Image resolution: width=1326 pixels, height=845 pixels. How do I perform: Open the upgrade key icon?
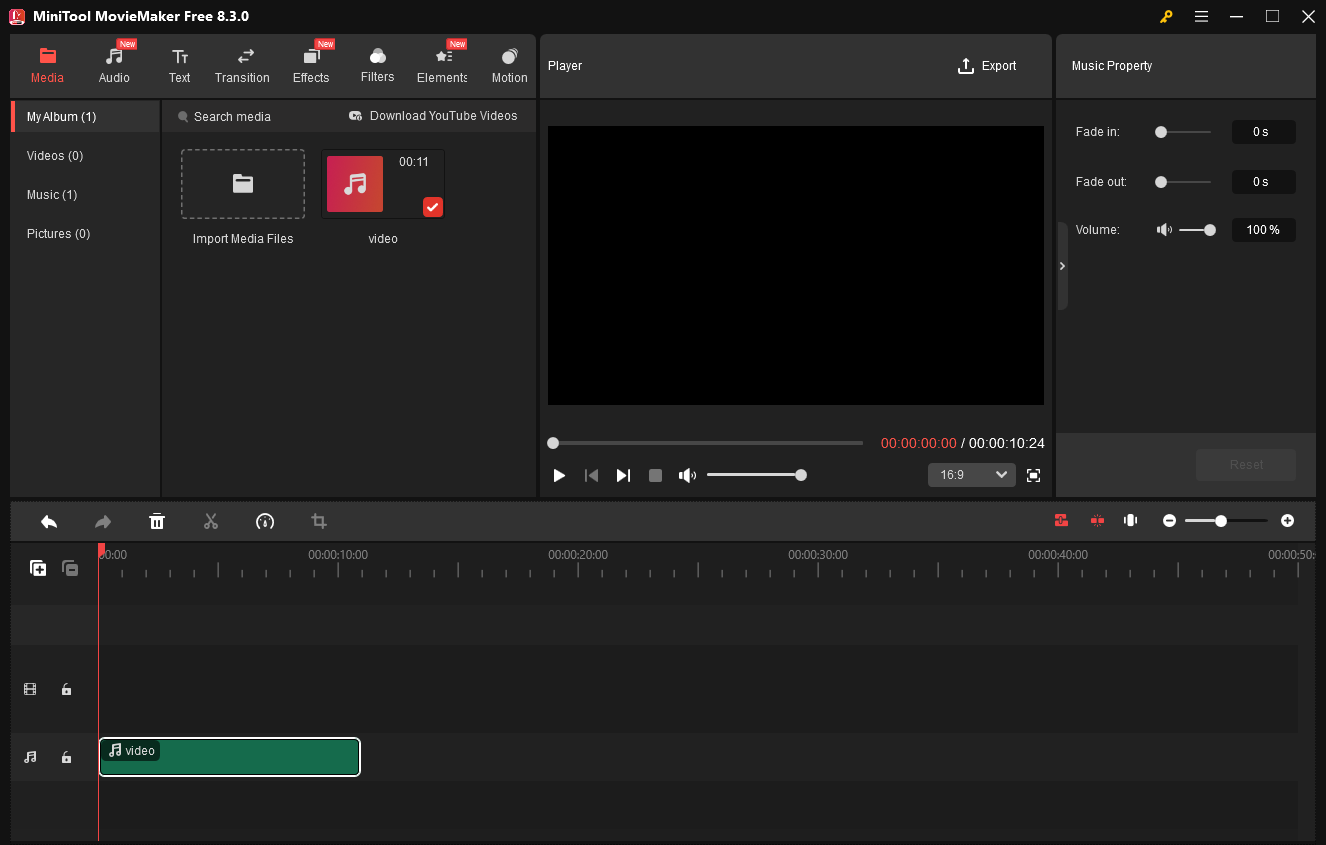click(1166, 16)
